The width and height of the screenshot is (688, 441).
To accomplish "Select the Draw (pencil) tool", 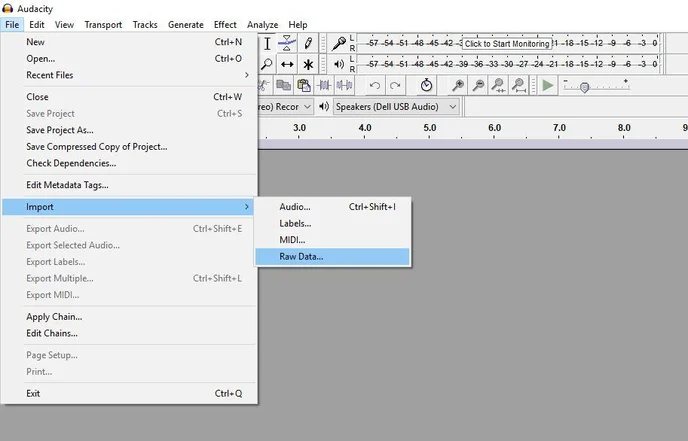I will click(308, 43).
